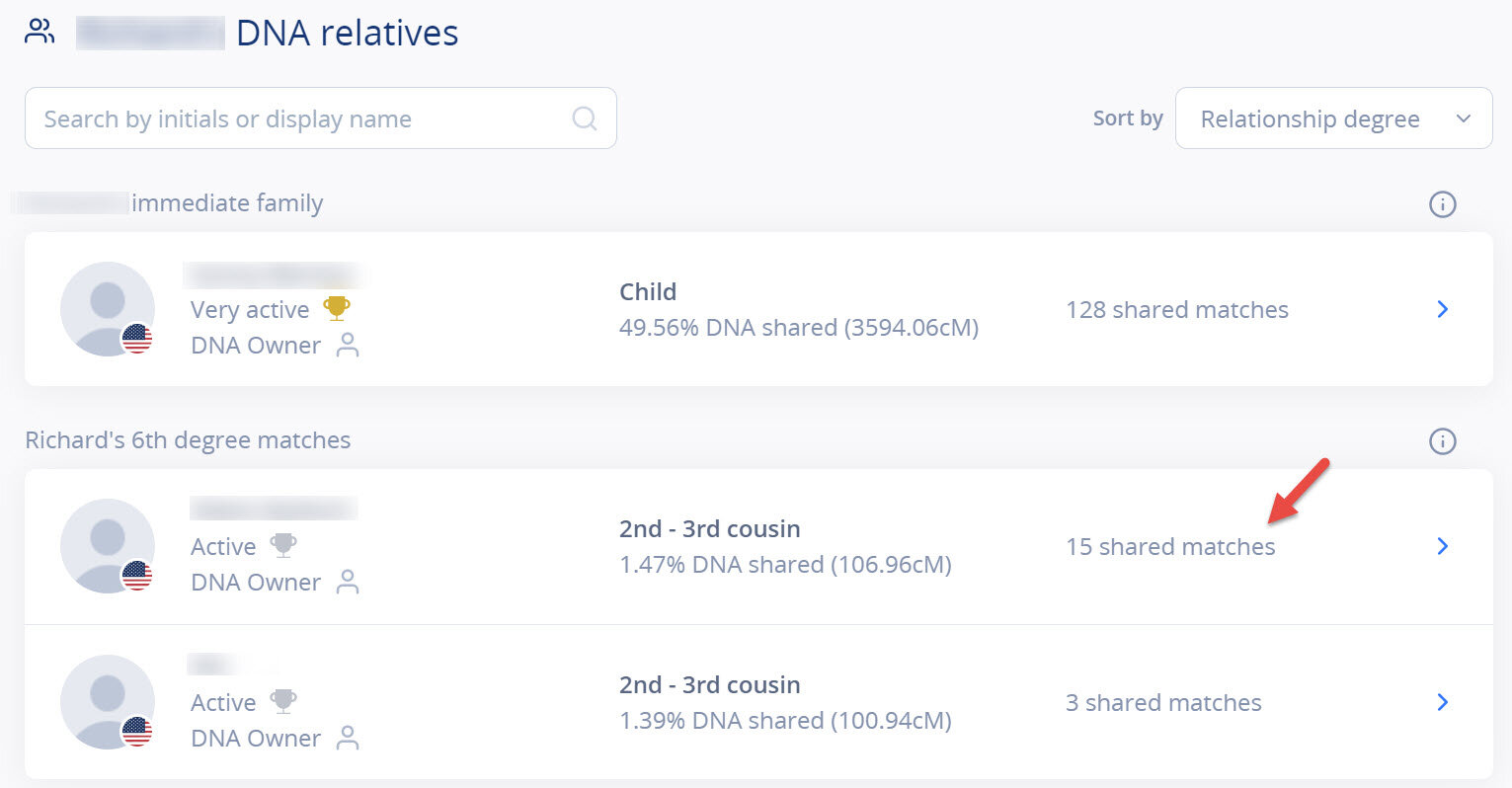Click gray trophy in 106.96cM match row
Image resolution: width=1512 pixels, height=788 pixels.
[283, 545]
